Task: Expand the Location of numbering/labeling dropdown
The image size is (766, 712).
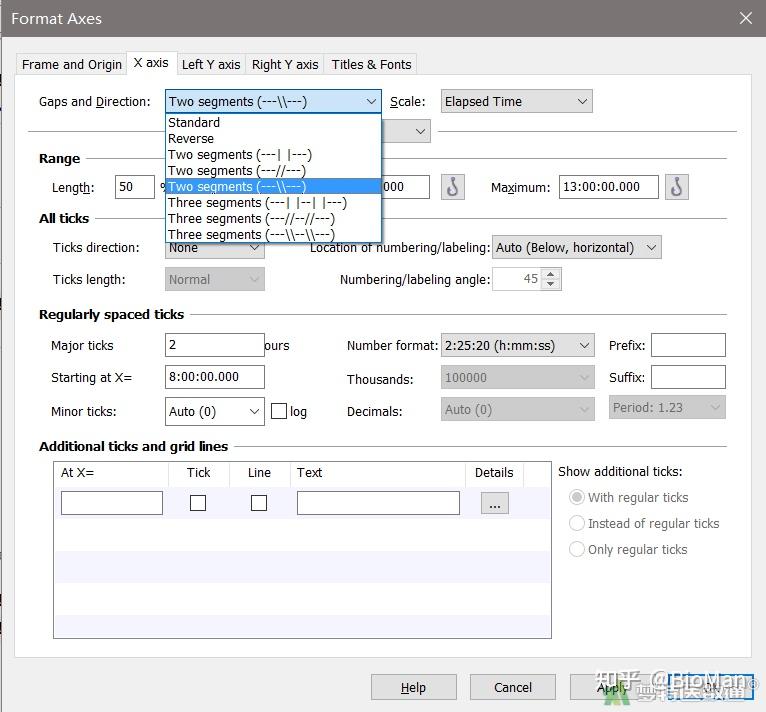Action: [576, 247]
